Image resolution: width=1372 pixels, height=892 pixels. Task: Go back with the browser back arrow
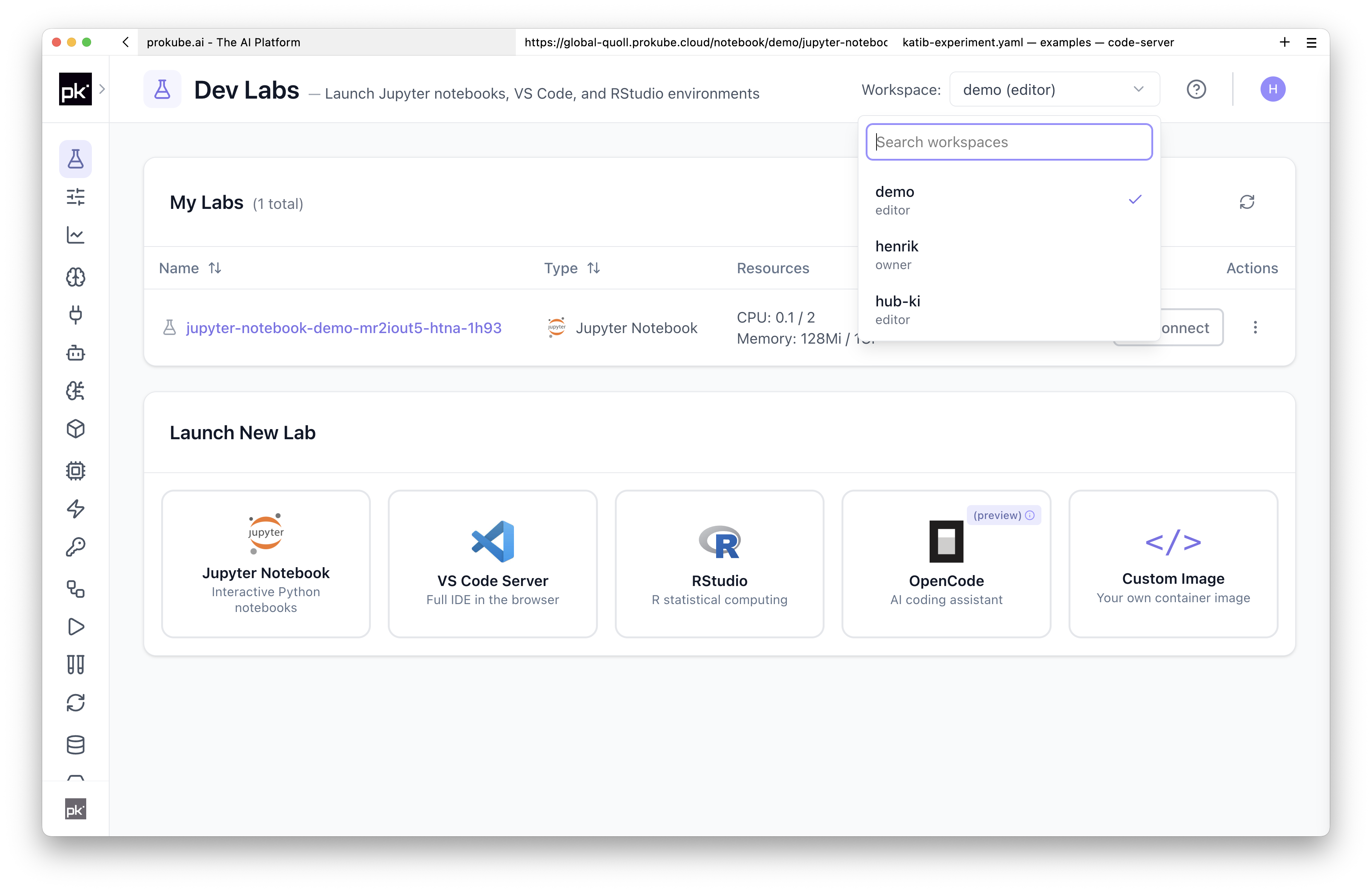coord(125,42)
